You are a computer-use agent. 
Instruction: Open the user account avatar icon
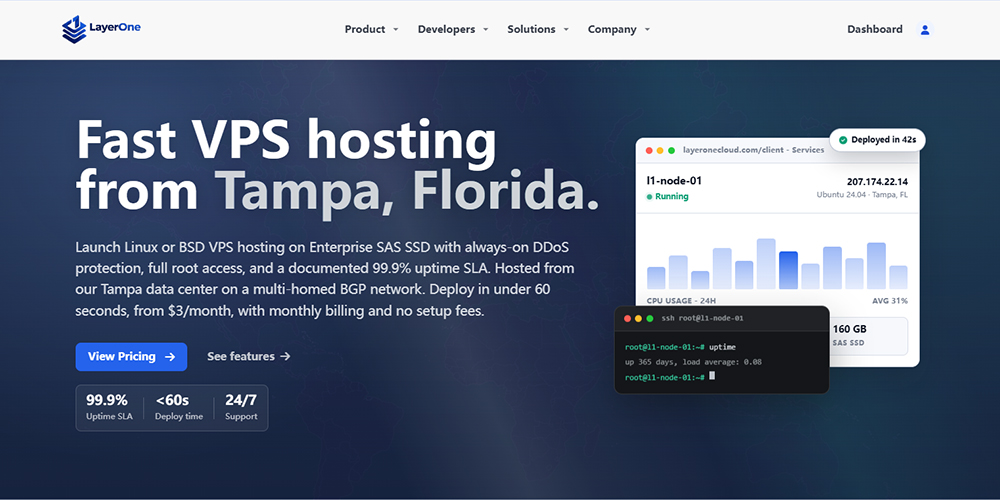tap(925, 29)
